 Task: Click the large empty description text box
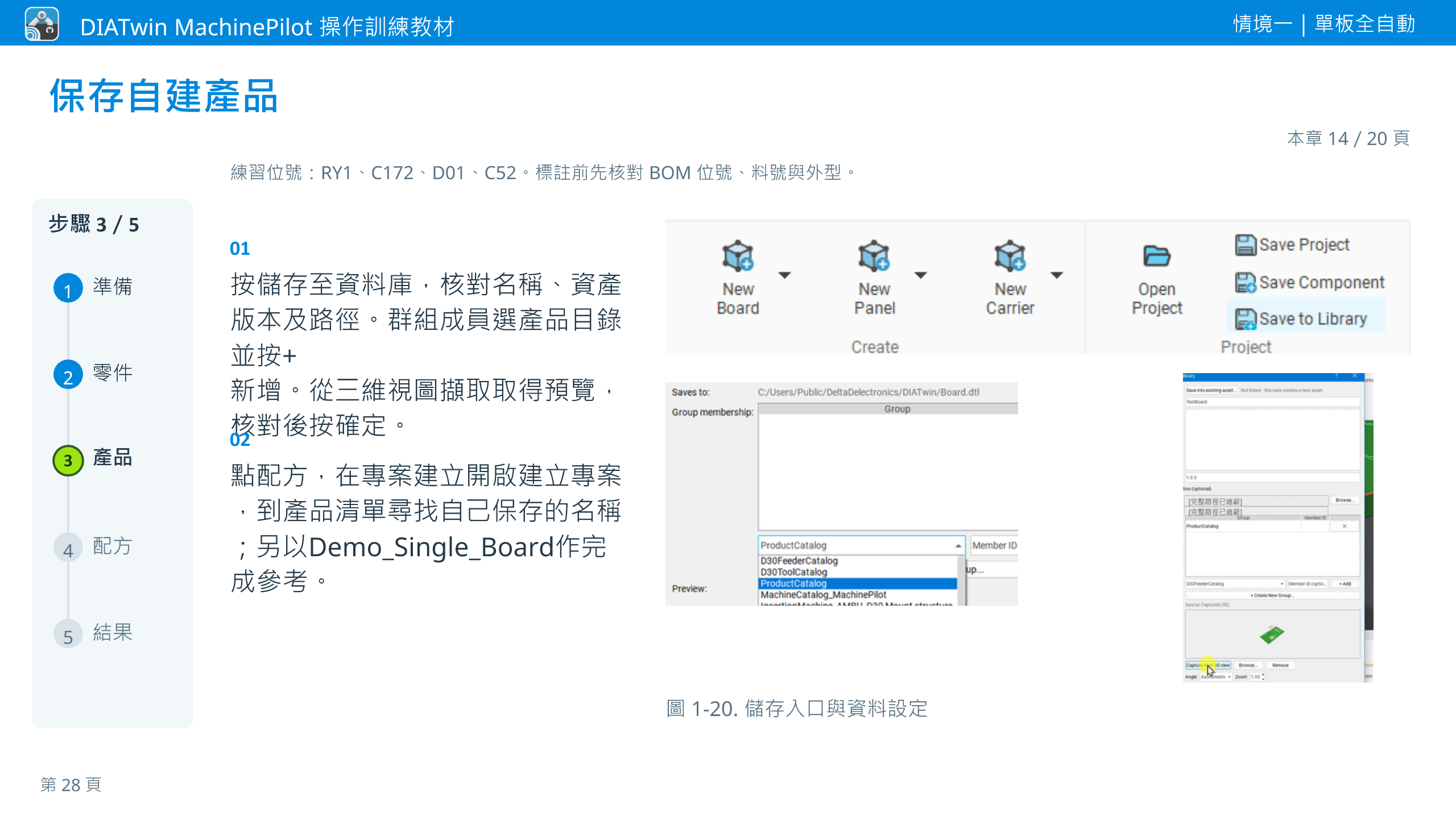[x=1272, y=440]
